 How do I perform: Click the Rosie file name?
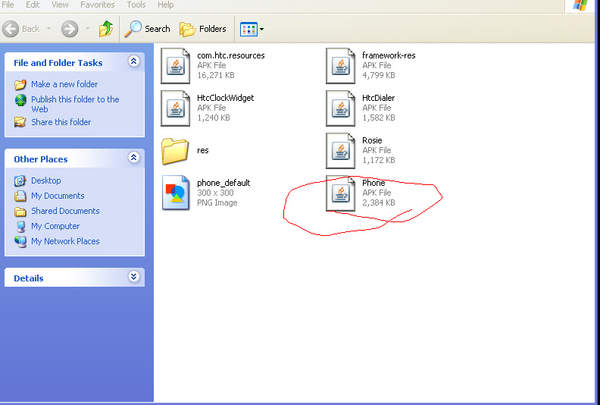click(x=372, y=140)
